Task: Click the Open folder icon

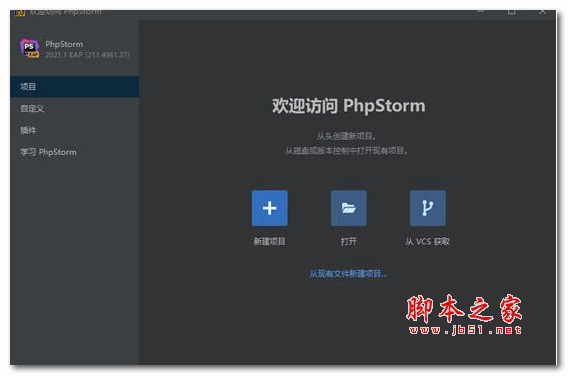Action: point(348,208)
